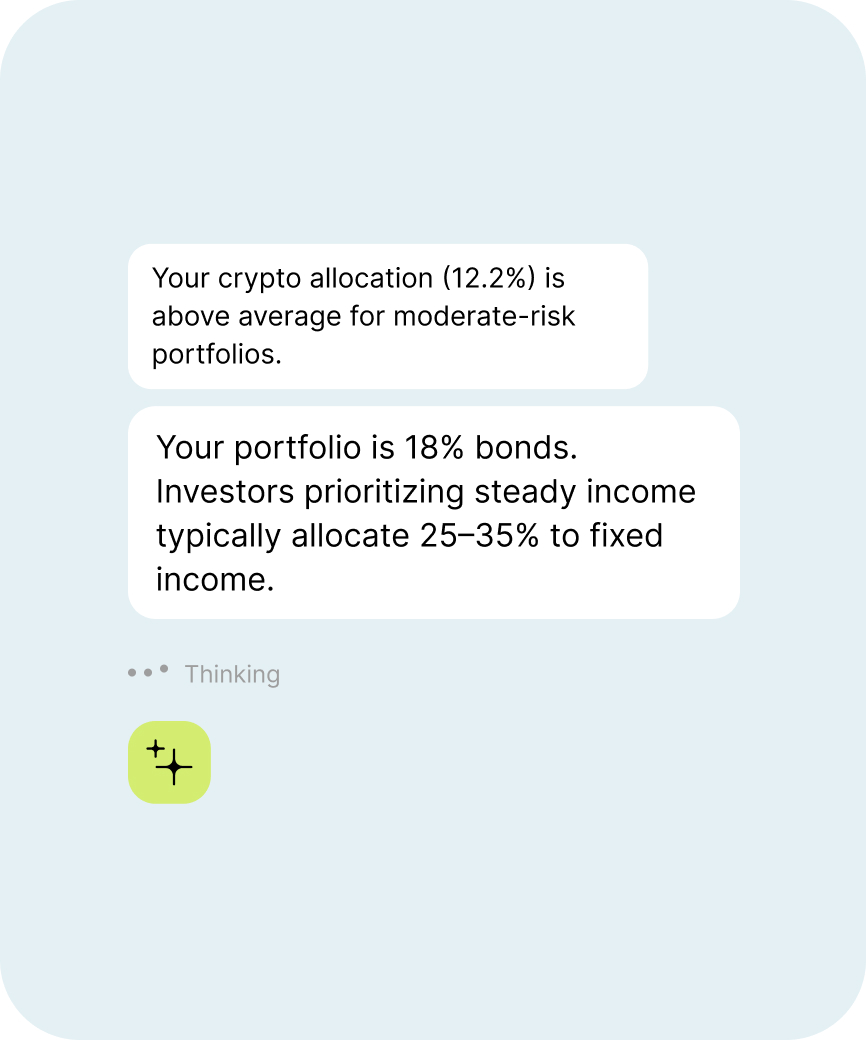Click the final word income. in bonds bubble
866x1040 pixels.
click(x=215, y=580)
